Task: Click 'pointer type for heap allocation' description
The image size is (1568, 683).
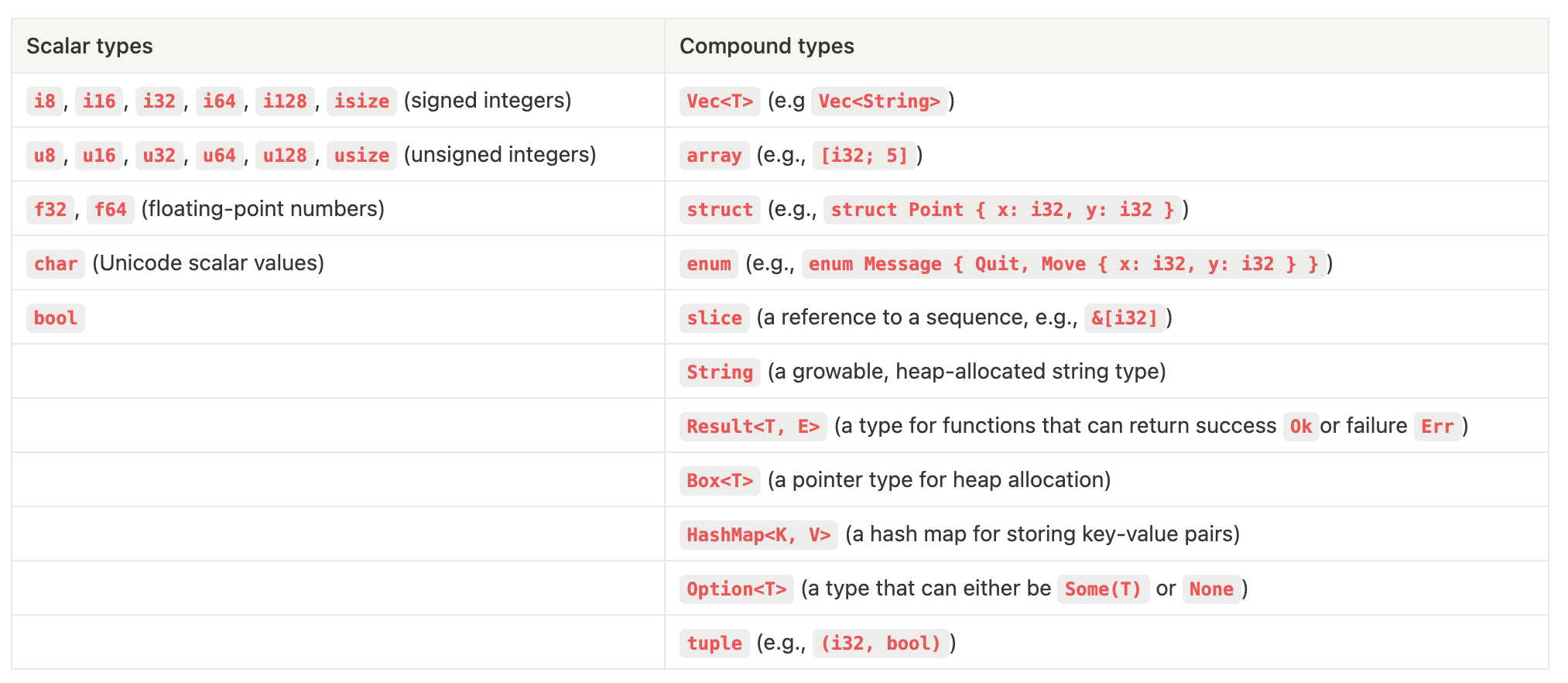Action: pos(948,480)
